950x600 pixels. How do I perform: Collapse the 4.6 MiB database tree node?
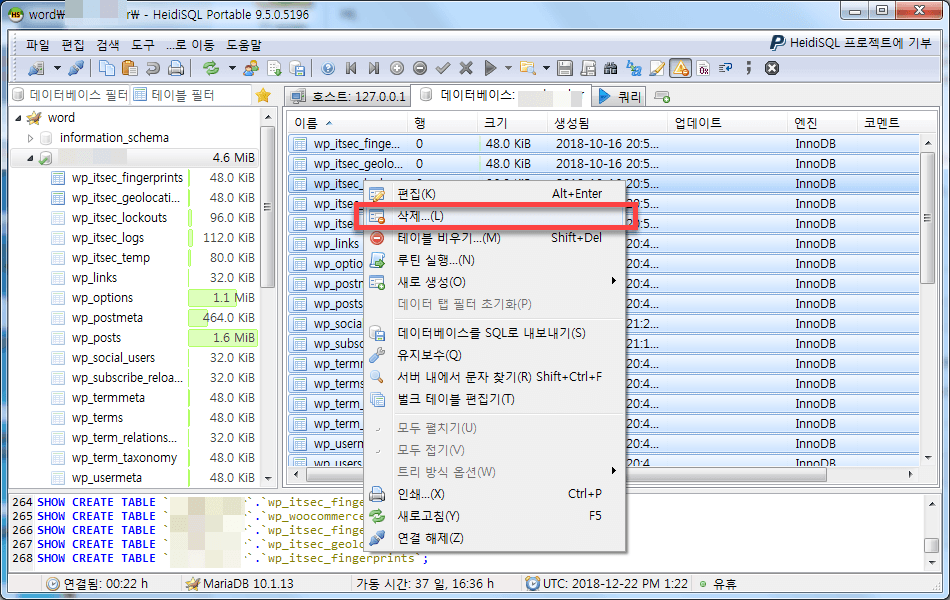coord(30,158)
